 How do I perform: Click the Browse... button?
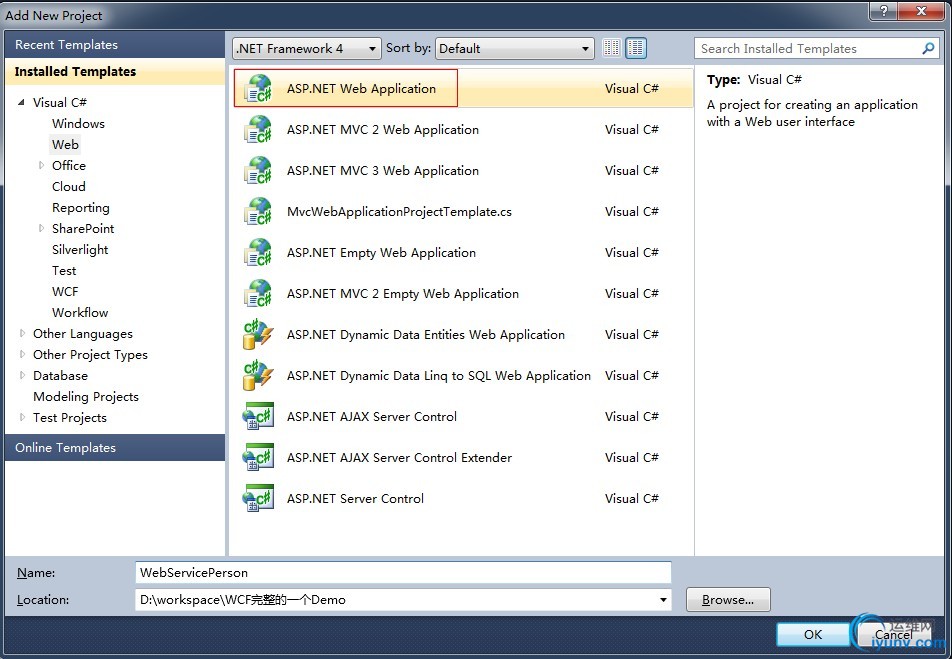pyautogui.click(x=728, y=600)
